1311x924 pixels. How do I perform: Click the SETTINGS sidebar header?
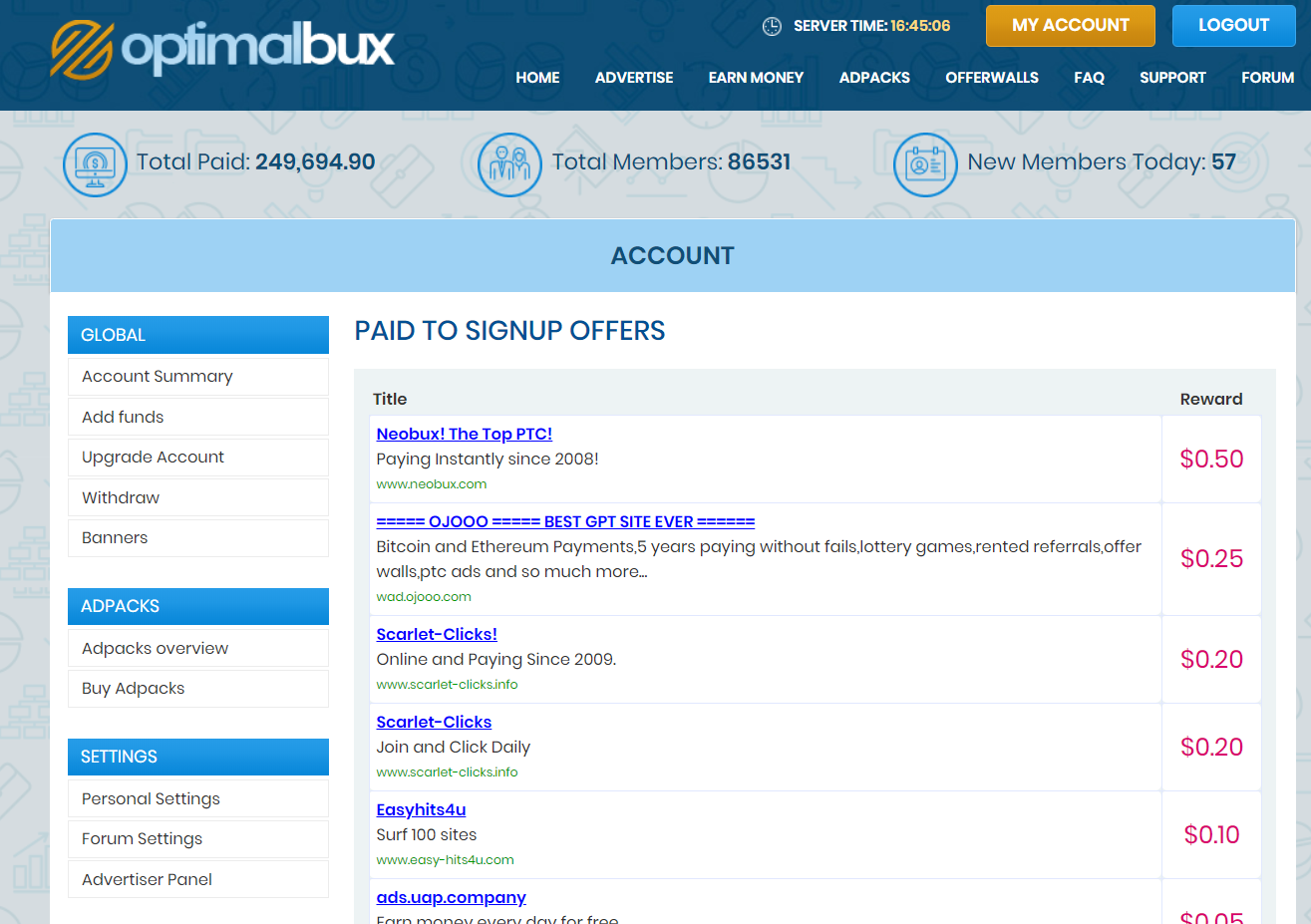point(198,757)
